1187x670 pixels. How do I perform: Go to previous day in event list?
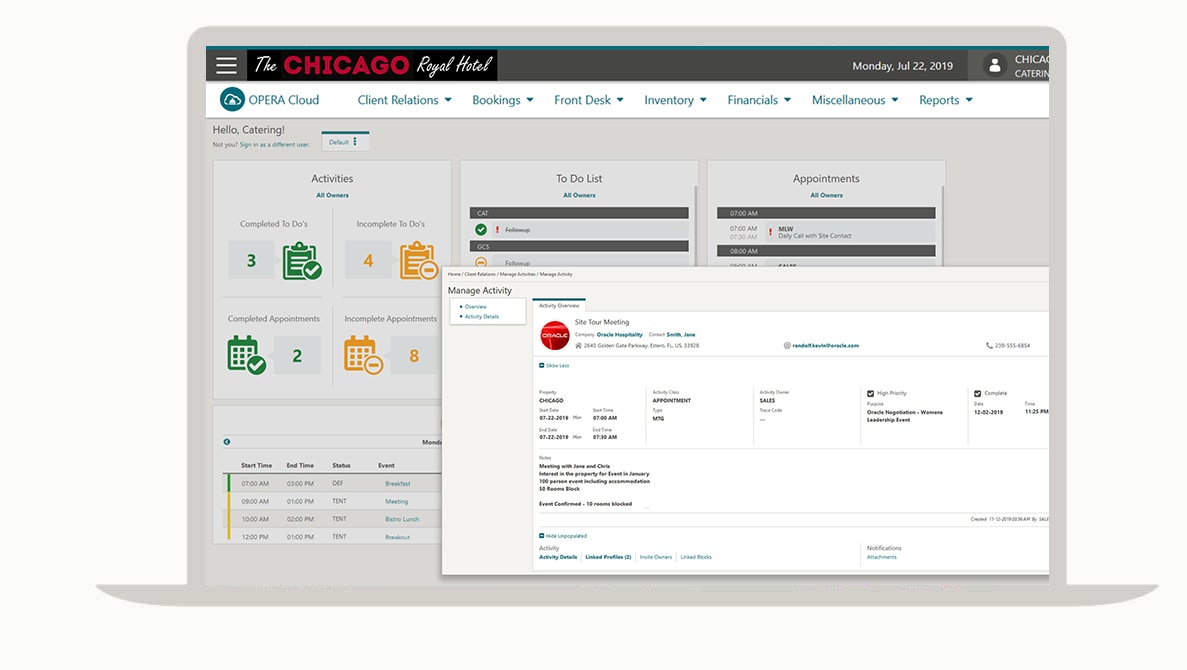(x=227, y=441)
